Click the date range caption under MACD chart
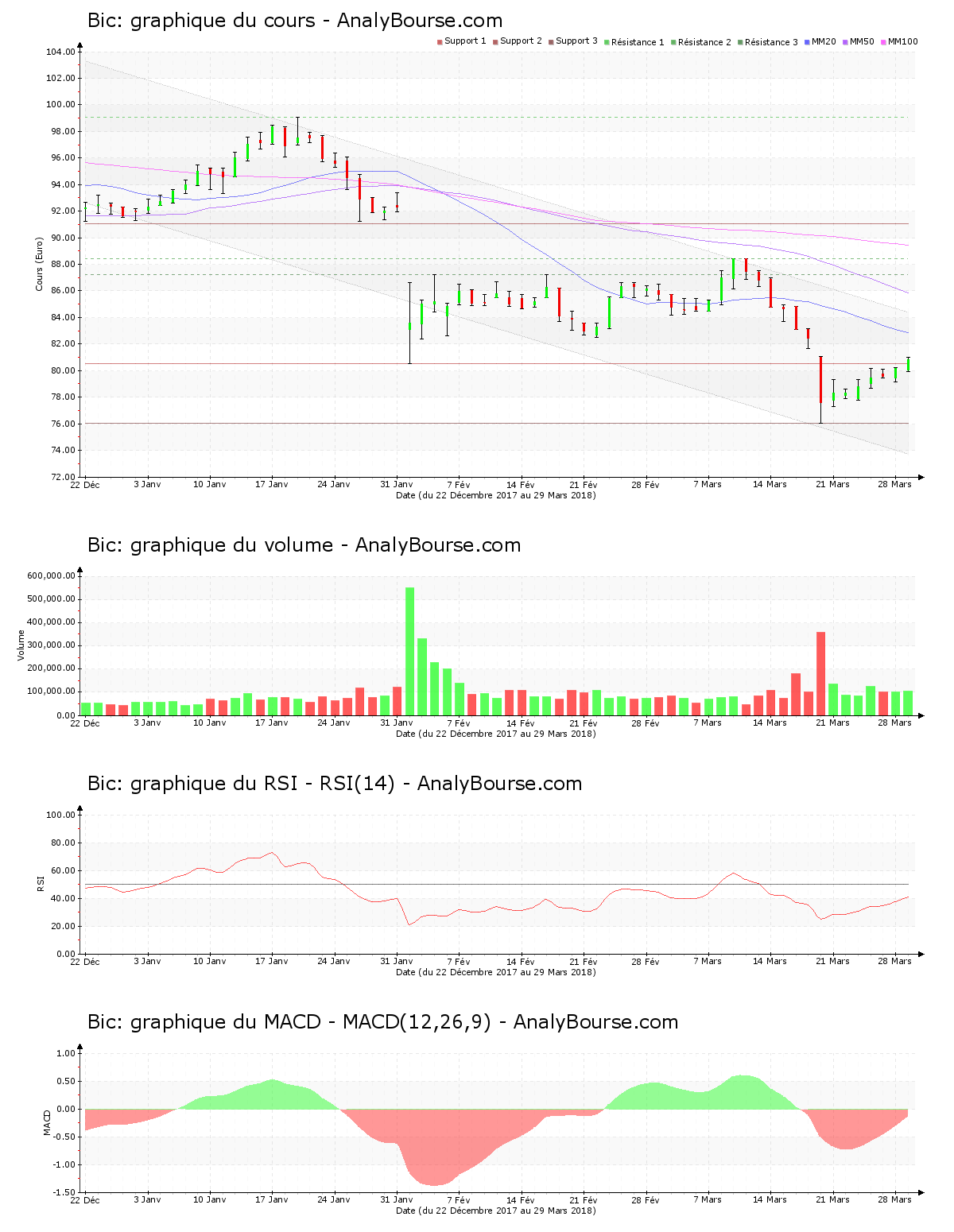This screenshot has width=954, height=1232. coord(496,1211)
